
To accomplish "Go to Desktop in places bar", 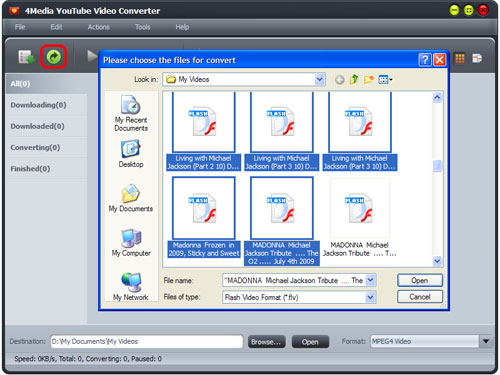I will [131, 154].
